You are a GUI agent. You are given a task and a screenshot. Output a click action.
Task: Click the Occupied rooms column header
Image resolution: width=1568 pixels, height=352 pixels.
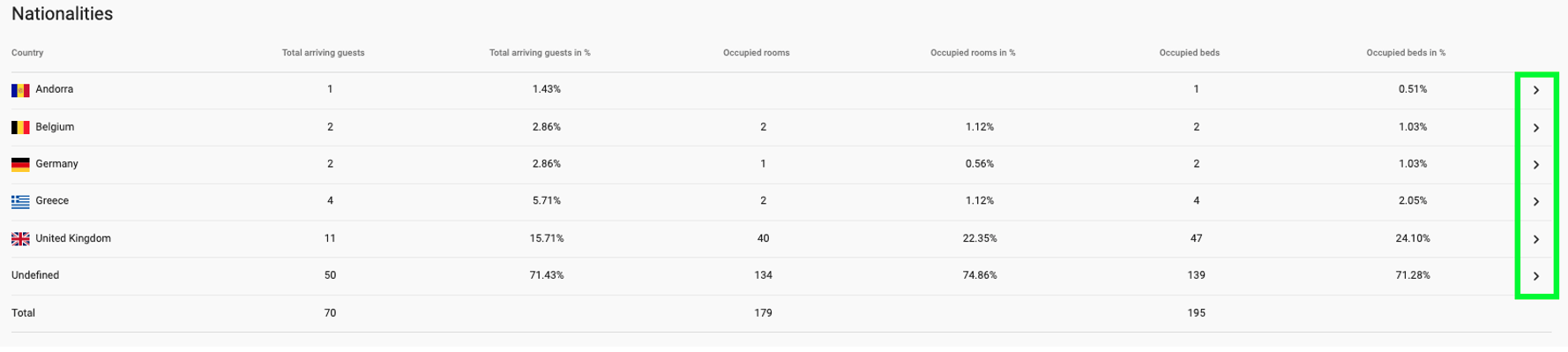coord(756,53)
